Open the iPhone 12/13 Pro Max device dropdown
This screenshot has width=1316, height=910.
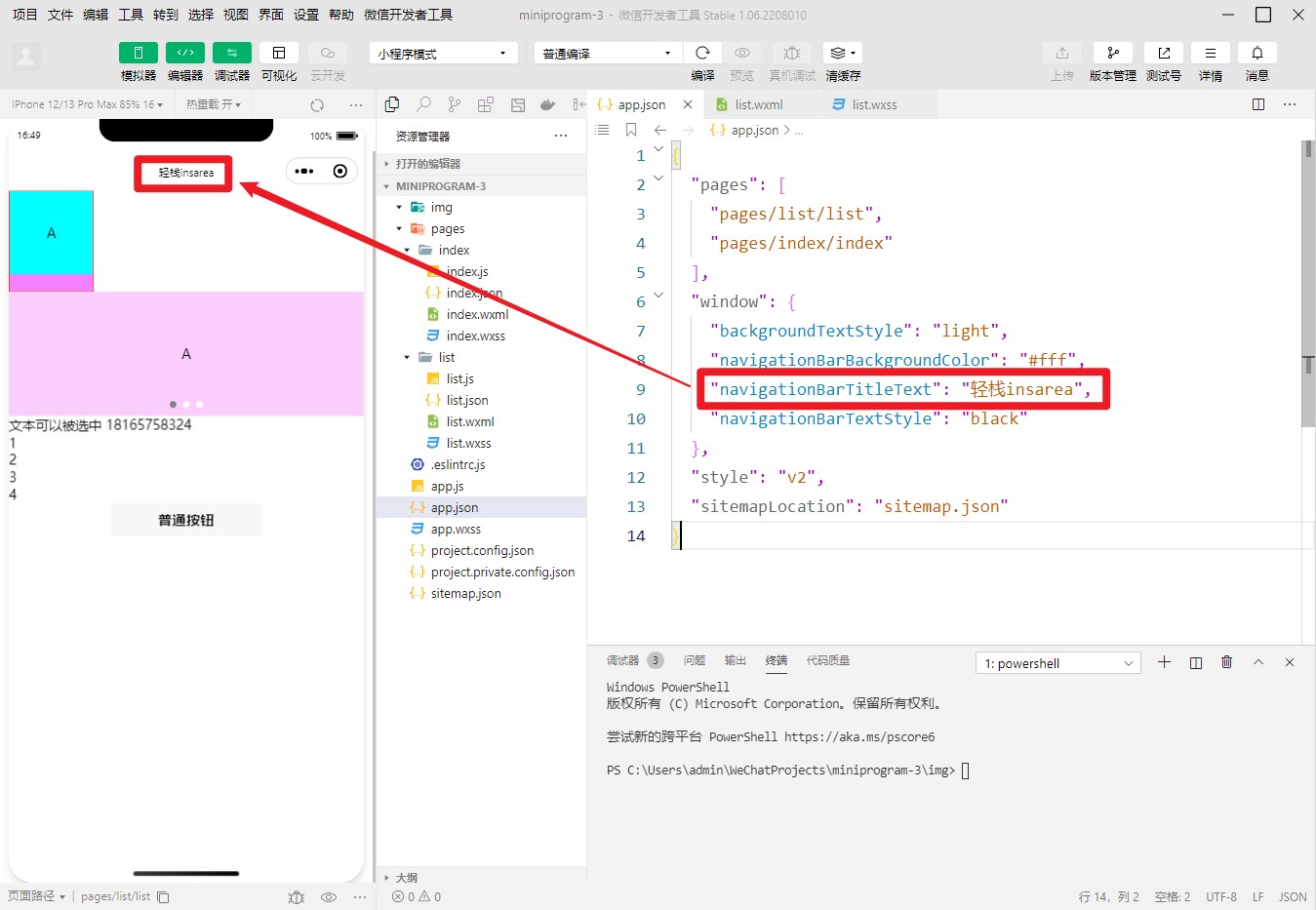coord(87,104)
